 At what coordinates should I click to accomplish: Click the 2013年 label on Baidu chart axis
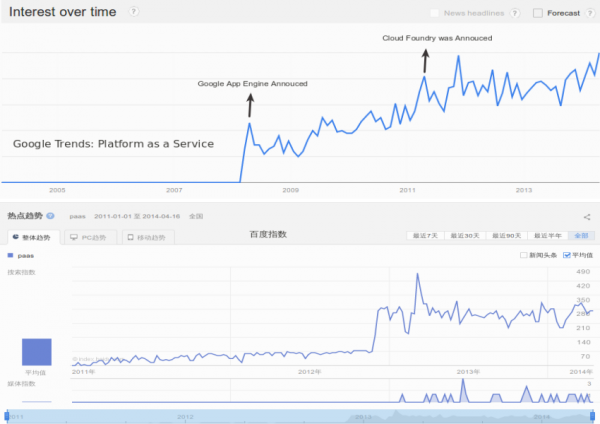[x=468, y=372]
